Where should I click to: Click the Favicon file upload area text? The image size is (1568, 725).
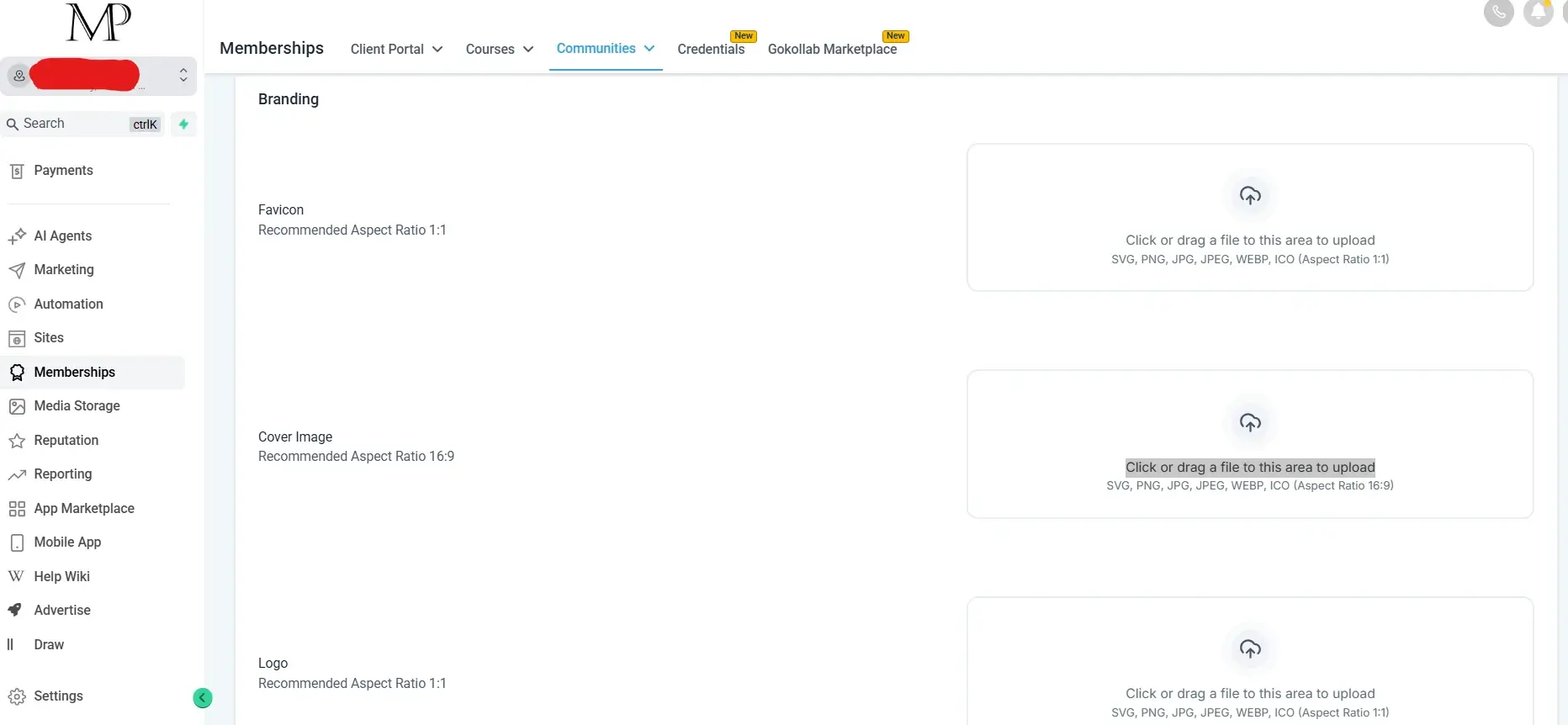[x=1250, y=241]
